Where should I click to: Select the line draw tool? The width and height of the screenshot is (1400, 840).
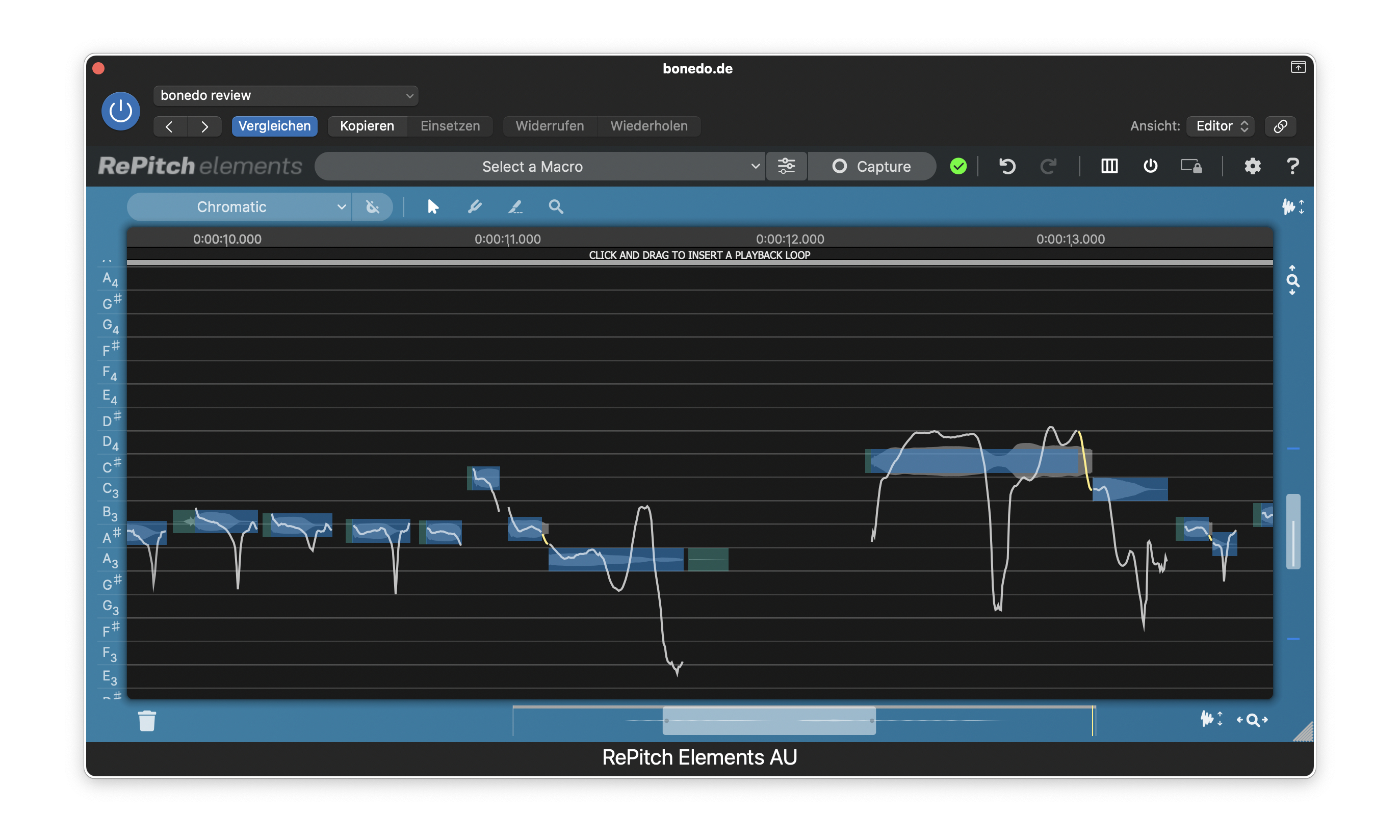[x=514, y=206]
